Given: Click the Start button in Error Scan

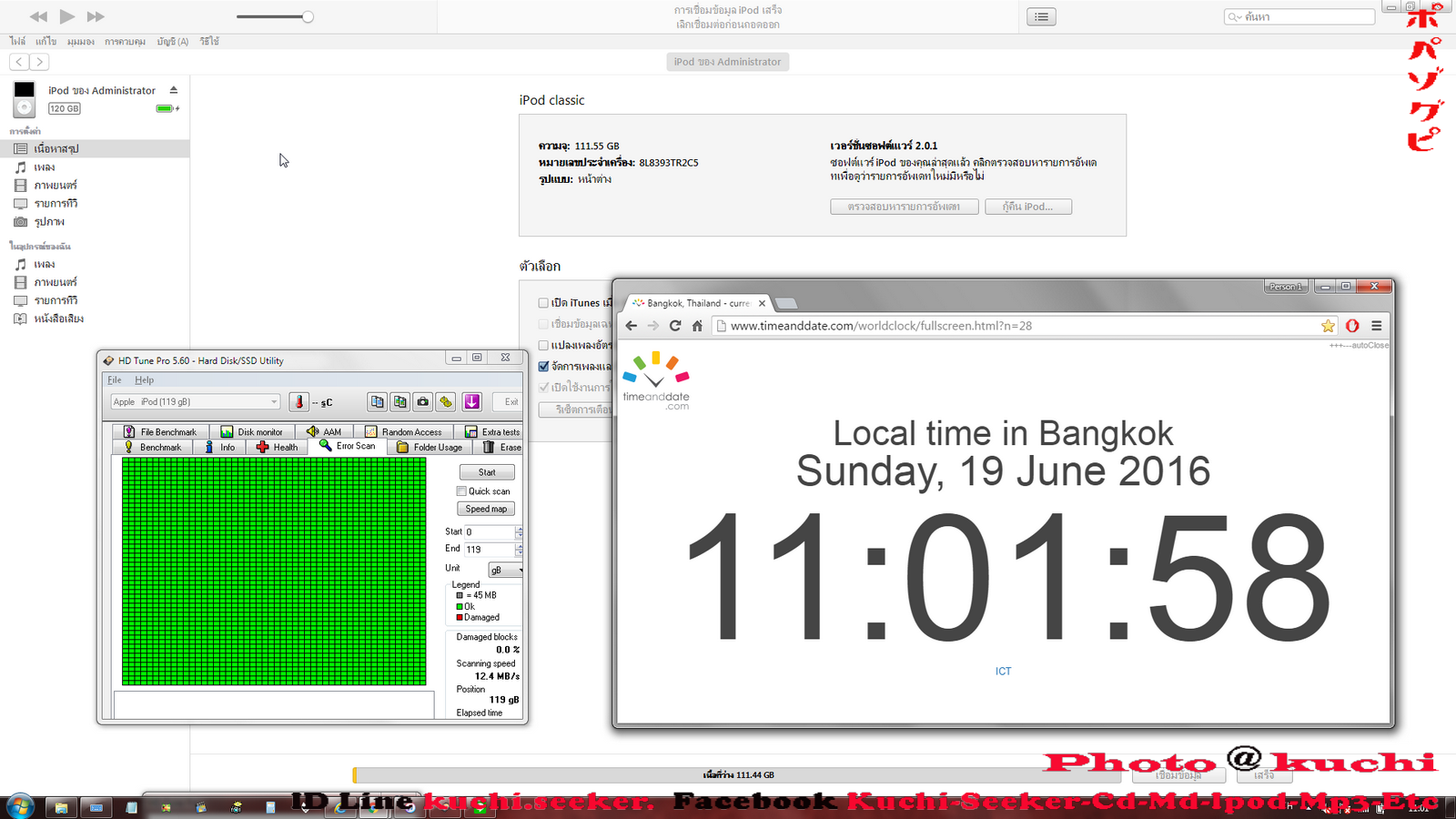Looking at the screenshot, I should click(487, 472).
